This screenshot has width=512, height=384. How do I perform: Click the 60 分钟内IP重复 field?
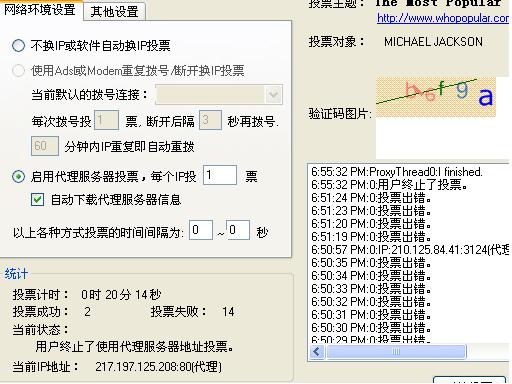pos(45,146)
